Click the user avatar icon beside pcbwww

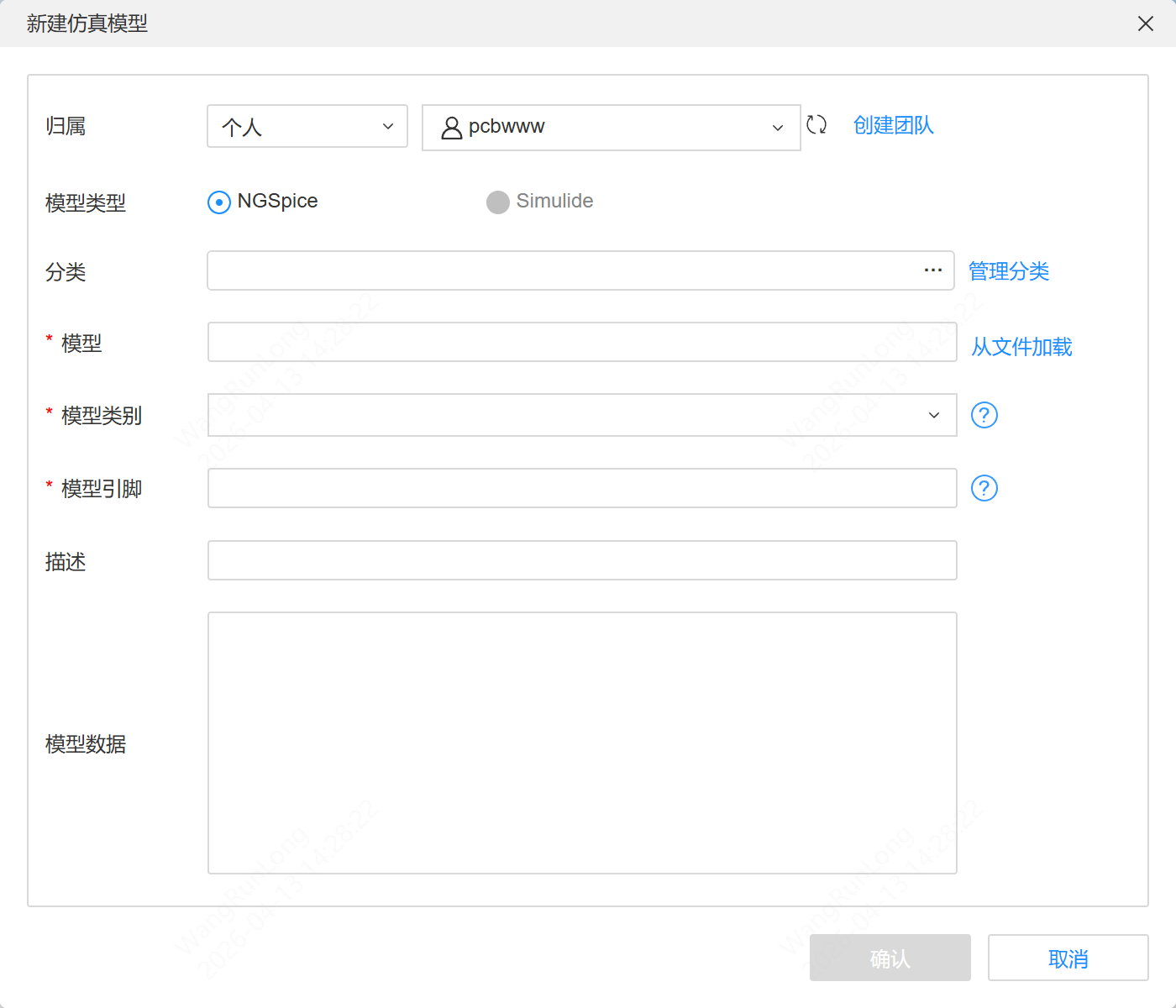[x=451, y=128]
